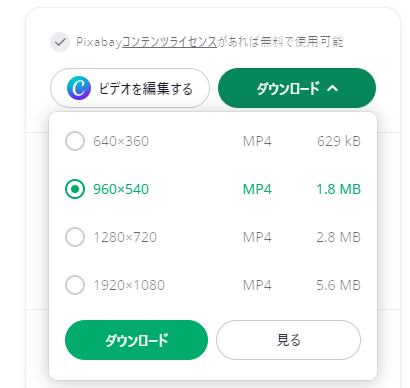The width and height of the screenshot is (410, 388).
Task: Select the 960×540 radio button
Action: point(75,189)
